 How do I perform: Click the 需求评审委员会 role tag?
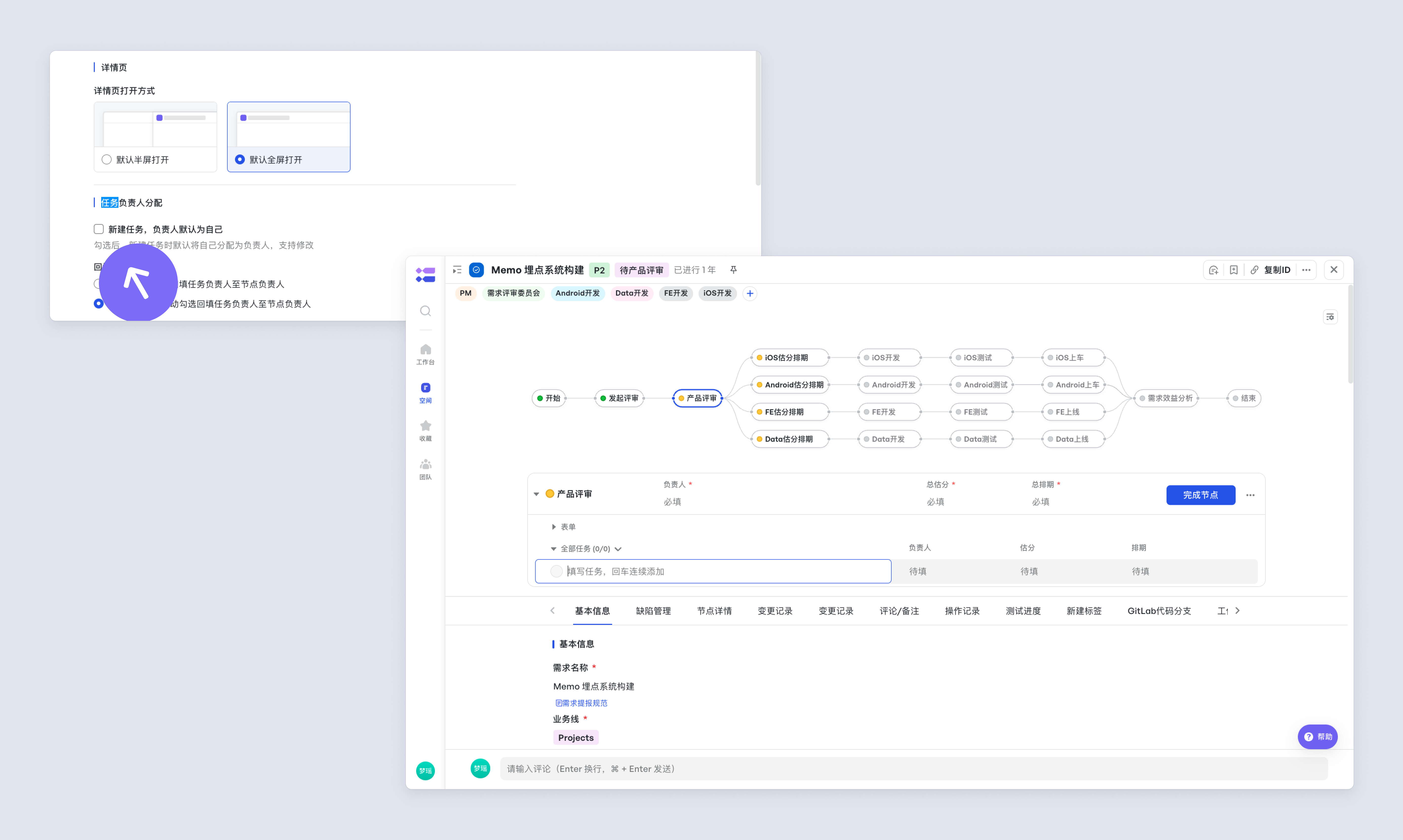[x=513, y=293]
